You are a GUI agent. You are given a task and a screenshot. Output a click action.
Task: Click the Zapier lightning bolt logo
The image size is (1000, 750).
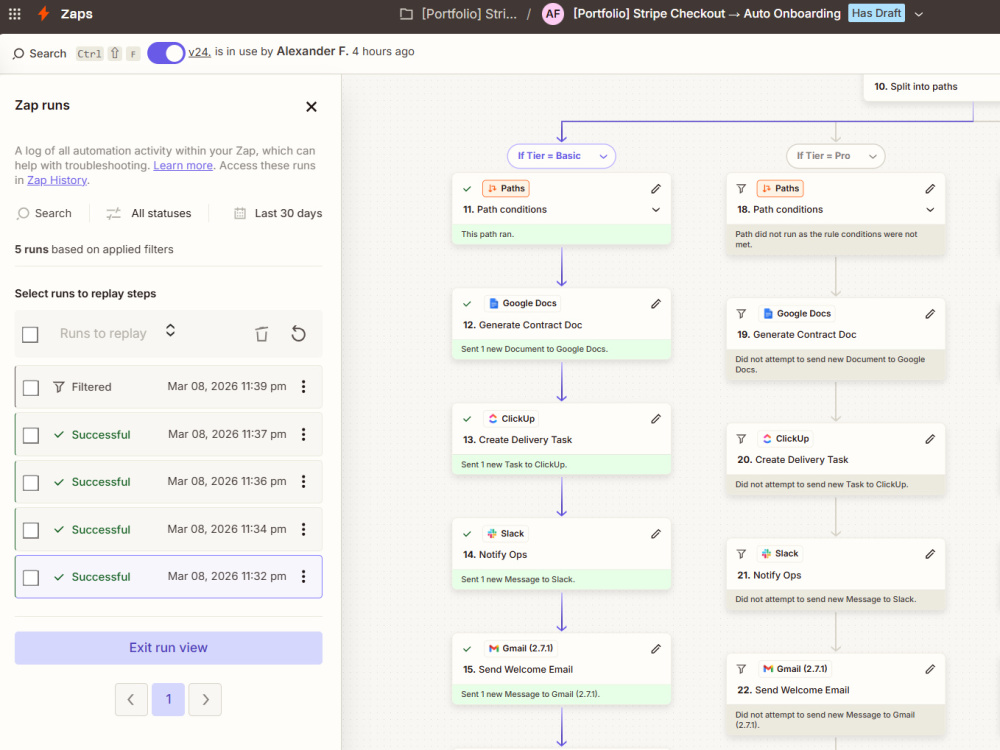tap(43, 13)
